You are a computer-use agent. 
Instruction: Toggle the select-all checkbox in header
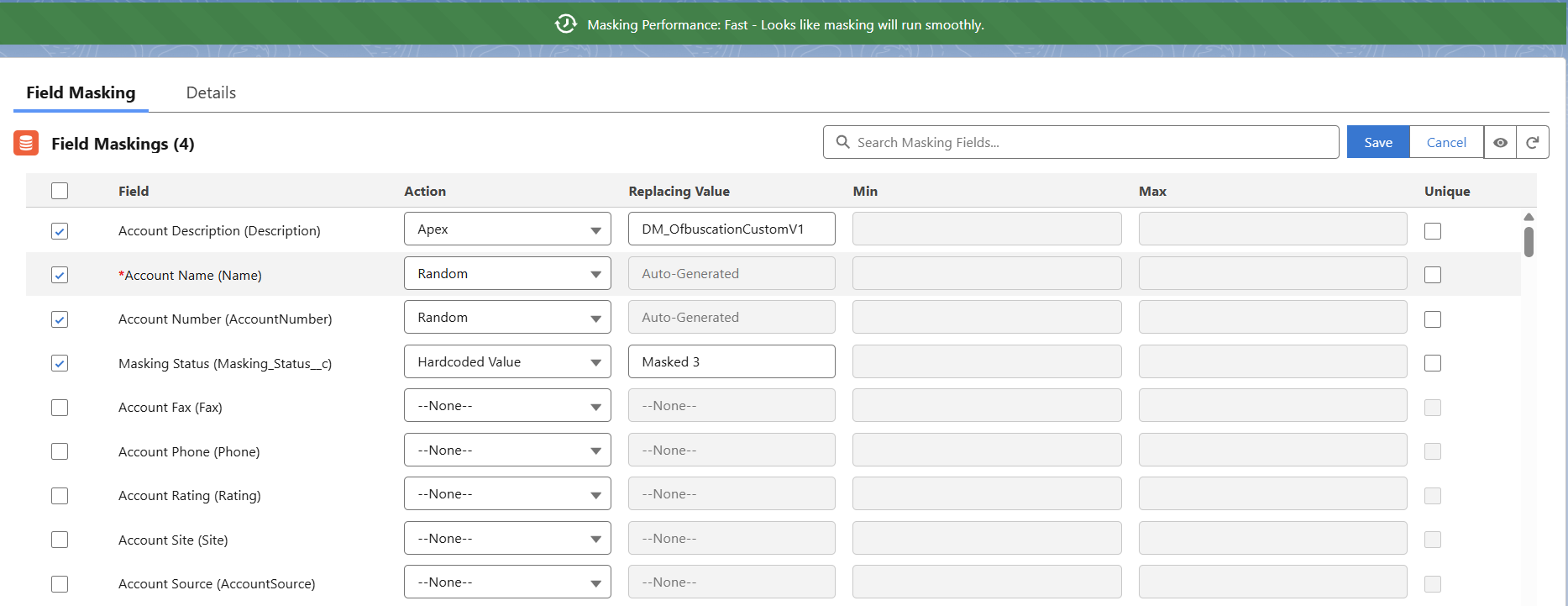pyautogui.click(x=60, y=191)
